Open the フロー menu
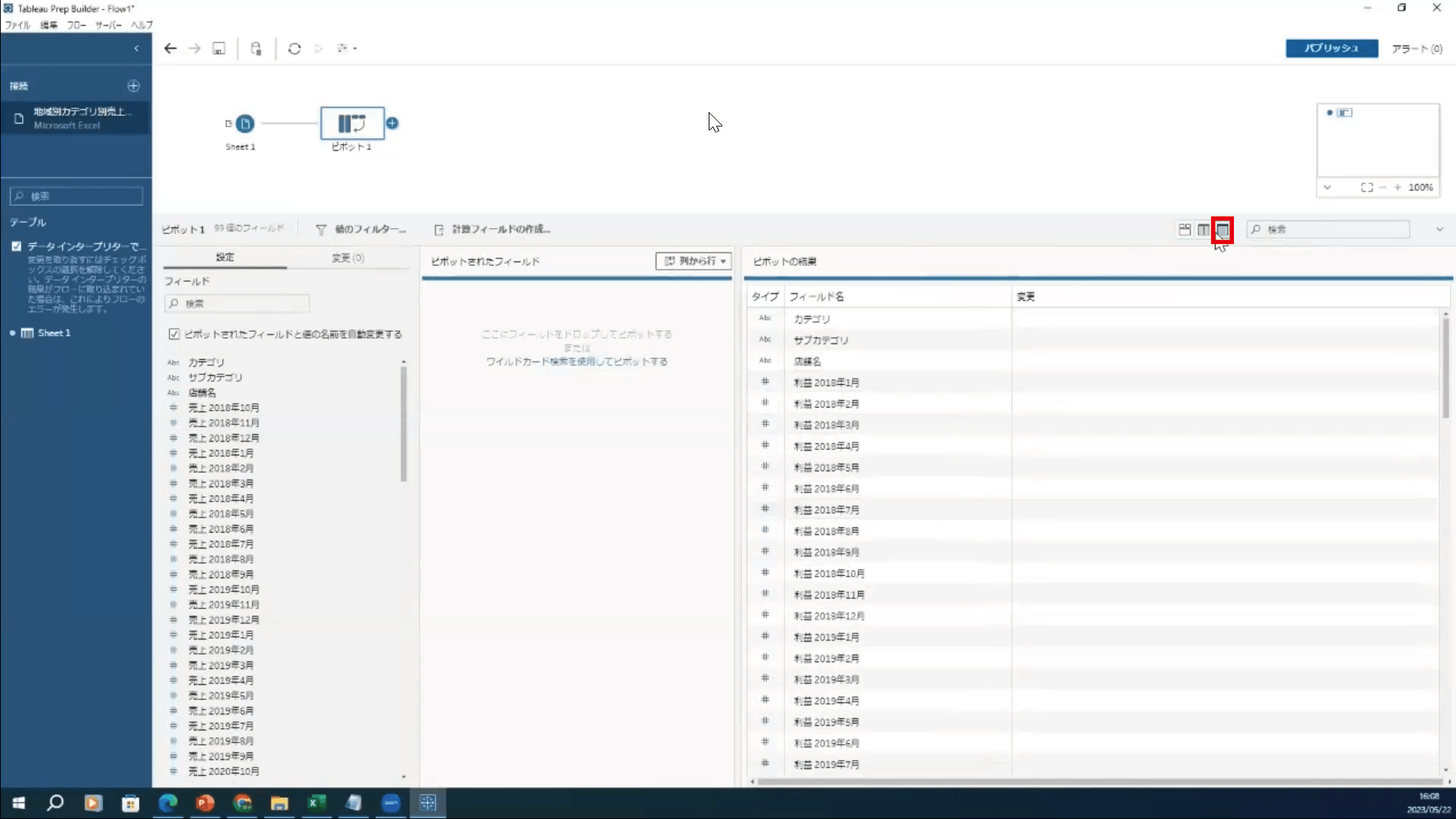1456x819 pixels. (77, 25)
